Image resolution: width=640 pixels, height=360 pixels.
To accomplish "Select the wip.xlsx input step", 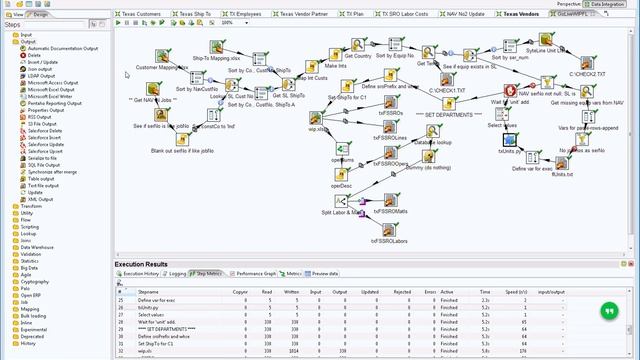I will pyautogui.click(x=315, y=118).
